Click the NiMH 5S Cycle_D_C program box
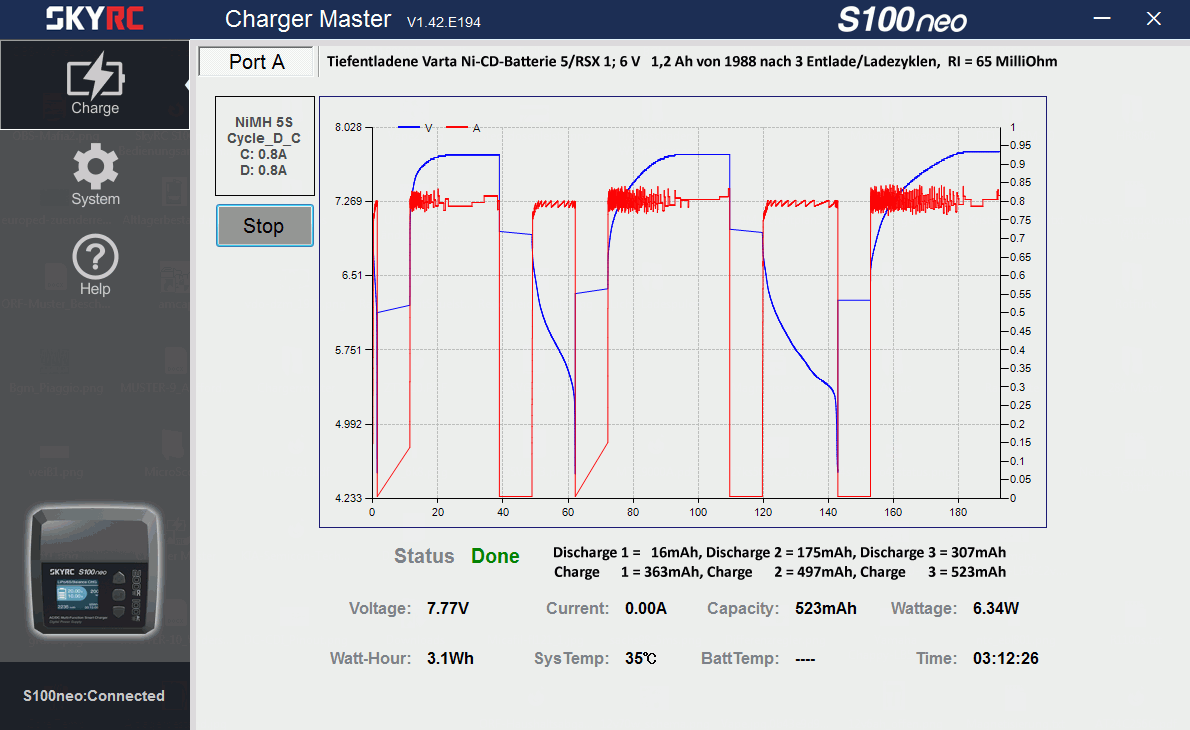 coord(265,146)
